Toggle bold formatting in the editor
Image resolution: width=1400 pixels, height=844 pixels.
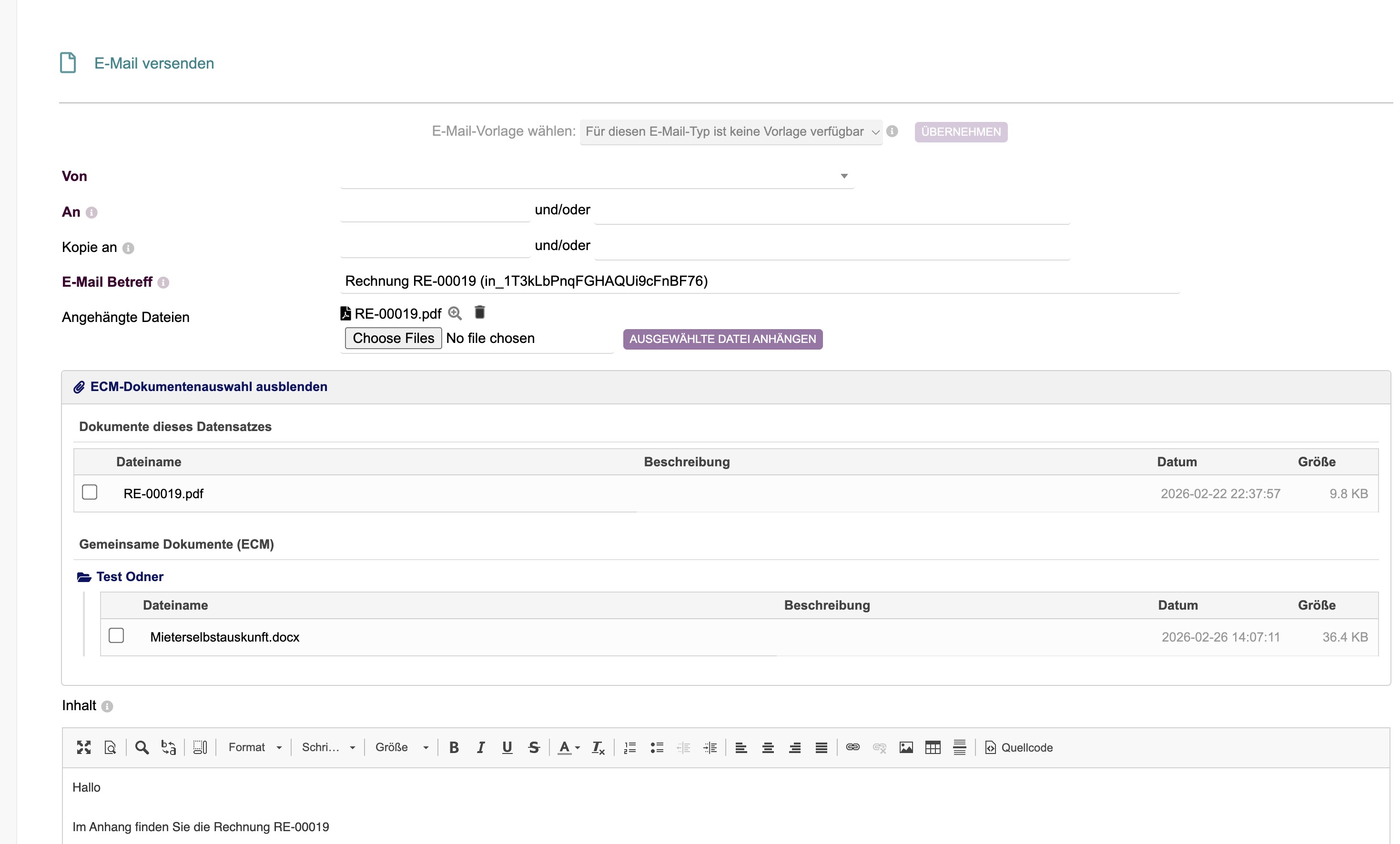[x=454, y=747]
